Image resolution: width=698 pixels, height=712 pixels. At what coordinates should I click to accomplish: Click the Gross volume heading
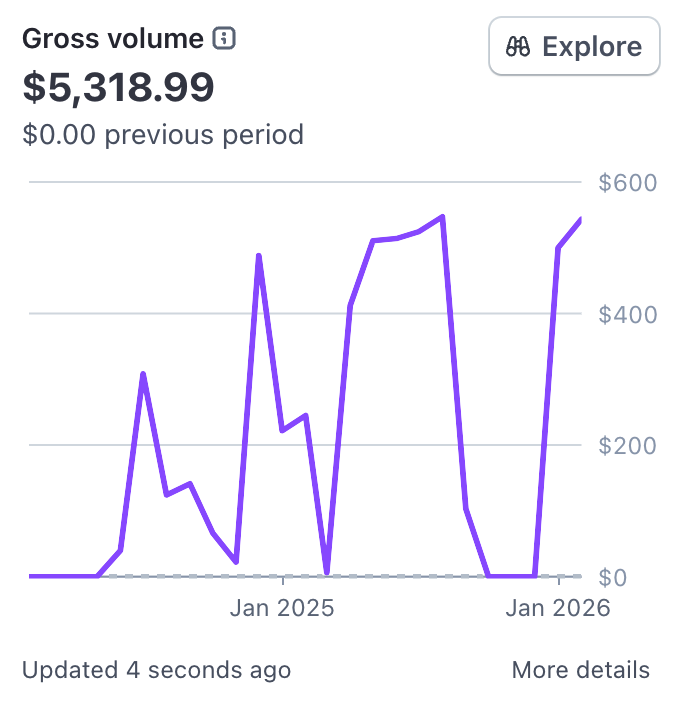(x=112, y=39)
